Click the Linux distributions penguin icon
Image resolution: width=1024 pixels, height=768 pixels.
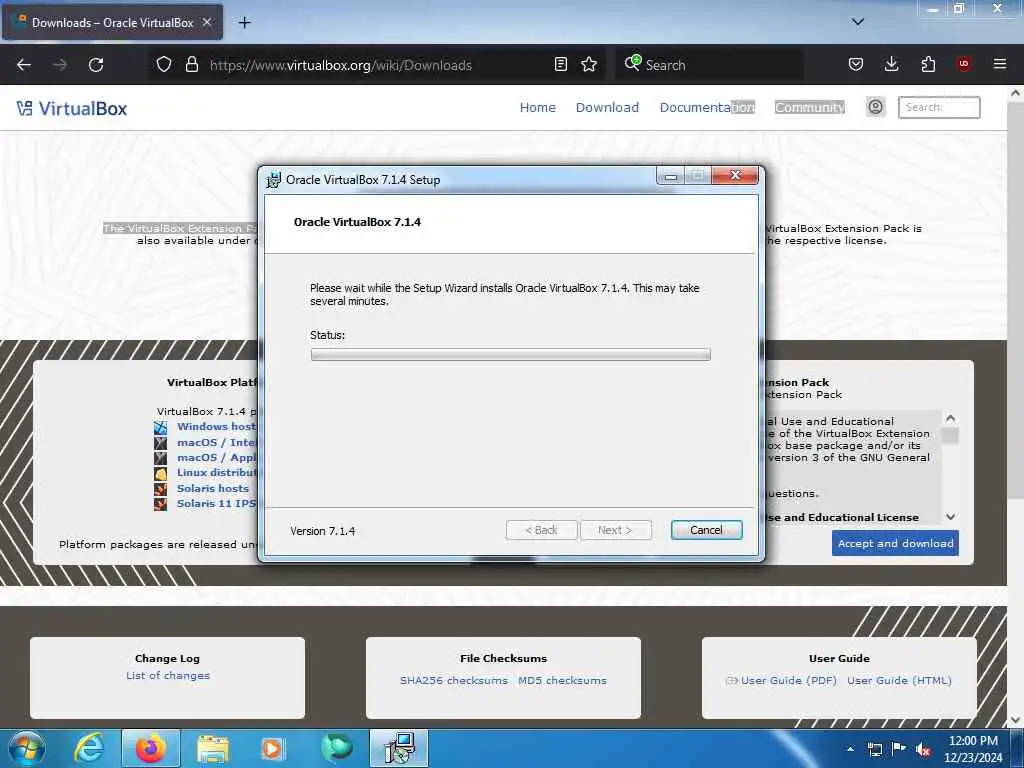(161, 473)
